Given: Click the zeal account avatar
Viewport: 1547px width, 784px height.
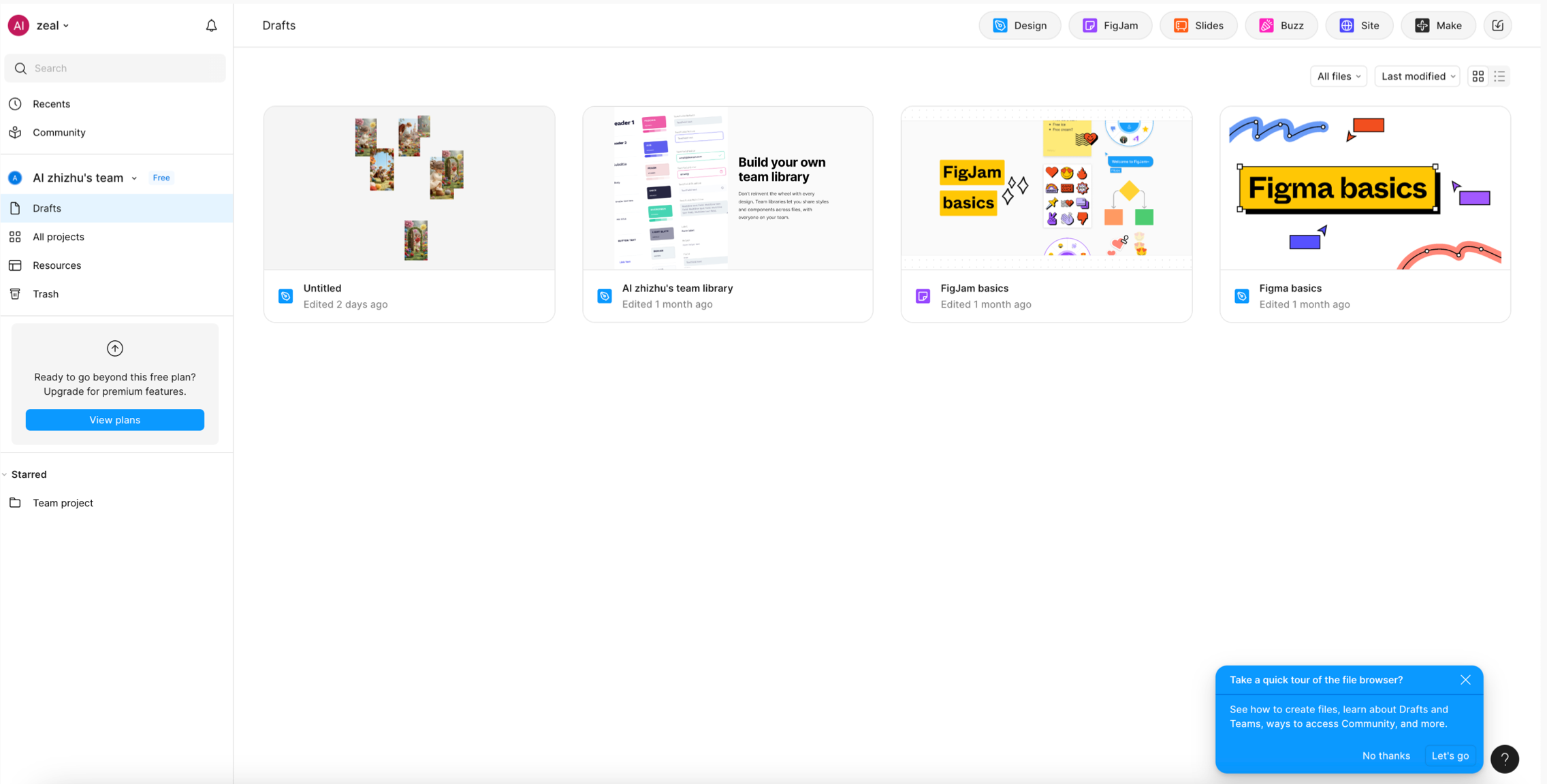Looking at the screenshot, I should pyautogui.click(x=18, y=26).
